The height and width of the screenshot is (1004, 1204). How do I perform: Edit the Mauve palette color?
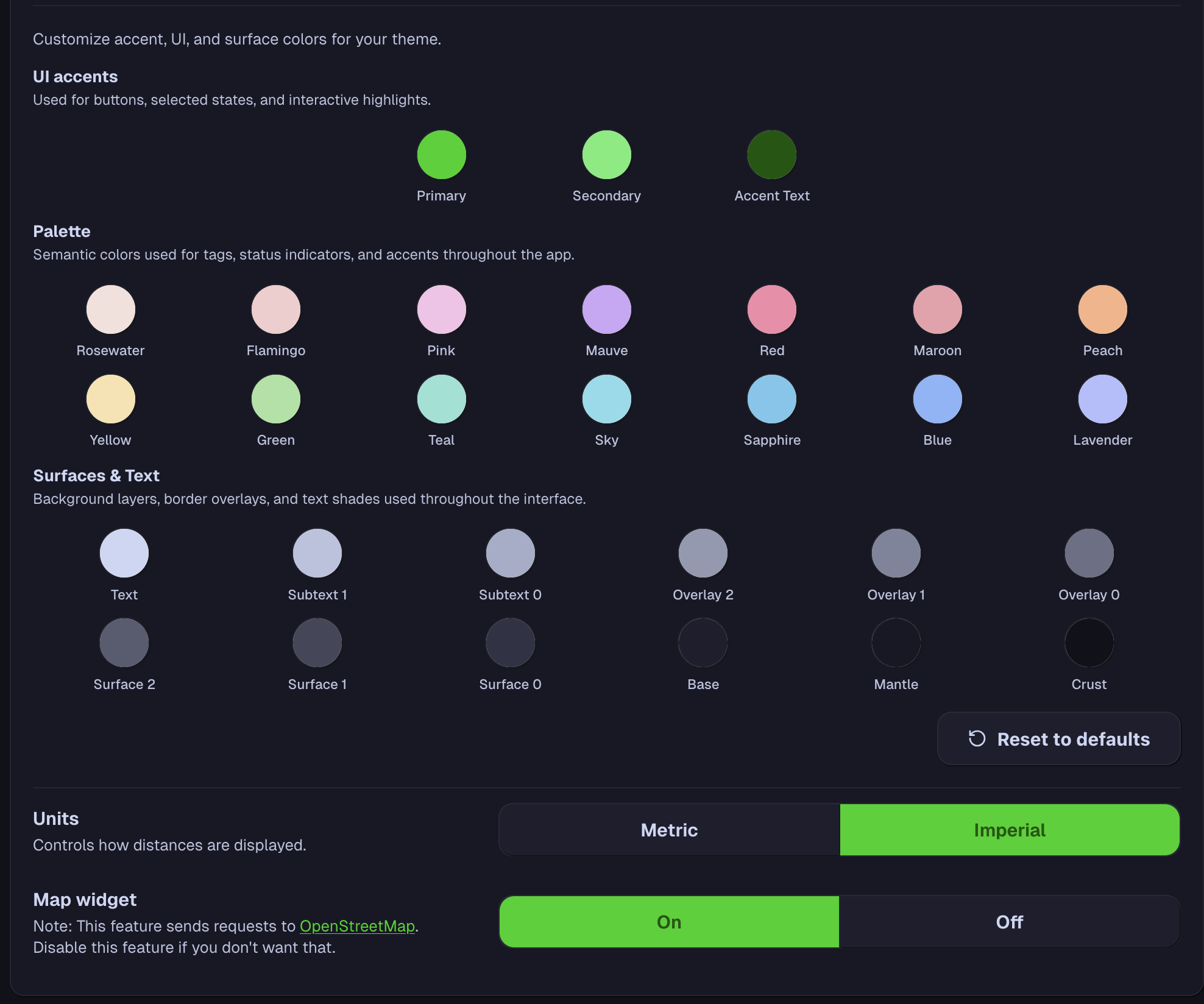606,309
